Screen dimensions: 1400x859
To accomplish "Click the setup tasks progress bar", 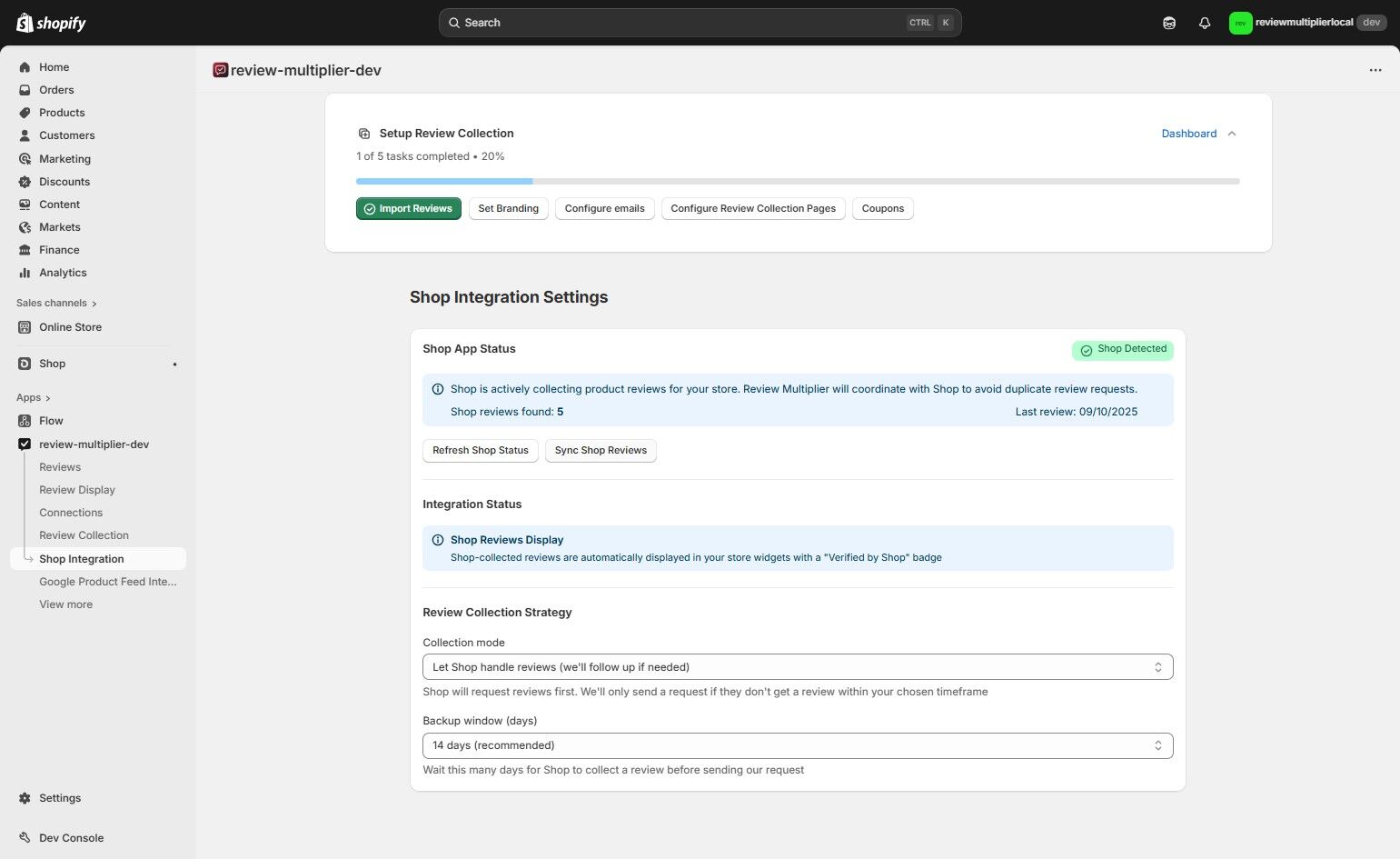I will (798, 181).
